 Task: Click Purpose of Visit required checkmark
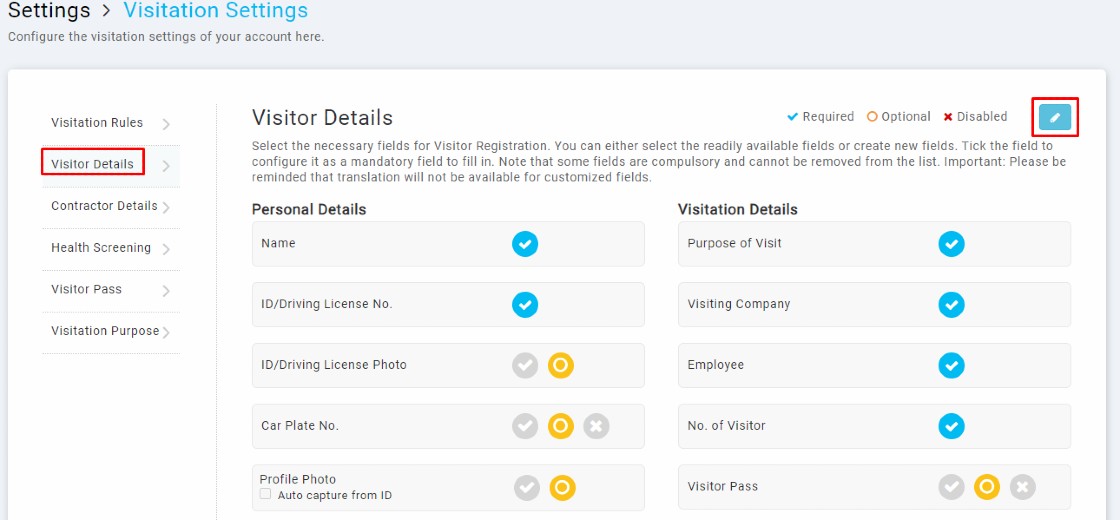951,244
